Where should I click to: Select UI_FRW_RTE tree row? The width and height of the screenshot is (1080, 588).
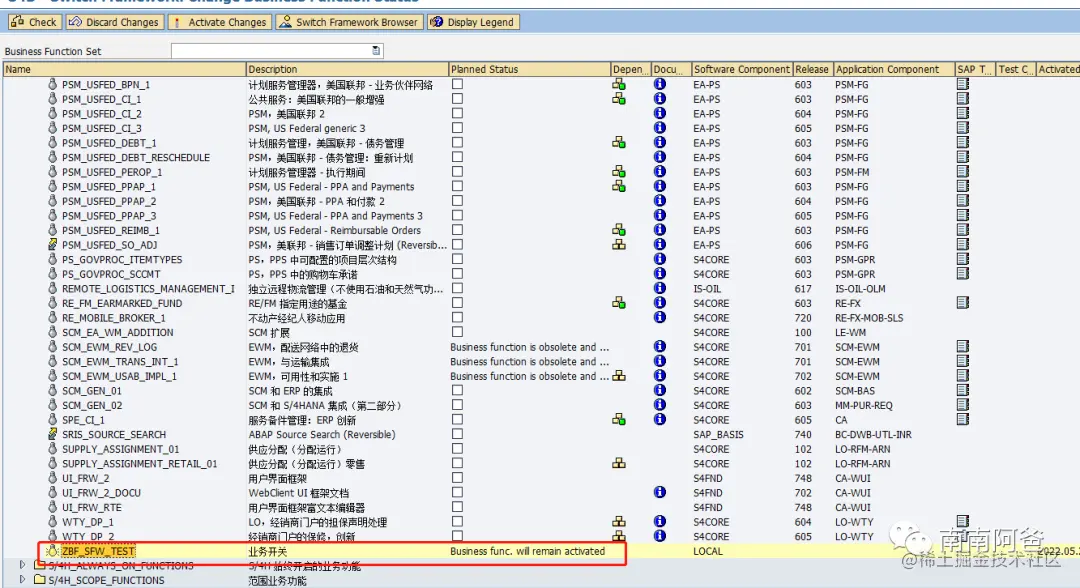tap(92, 507)
